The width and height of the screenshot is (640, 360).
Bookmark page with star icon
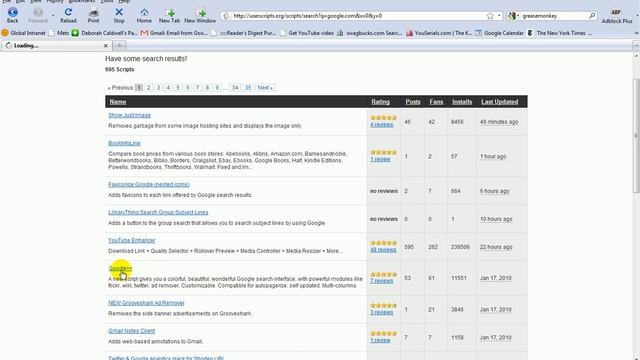pyautogui.click(x=490, y=16)
